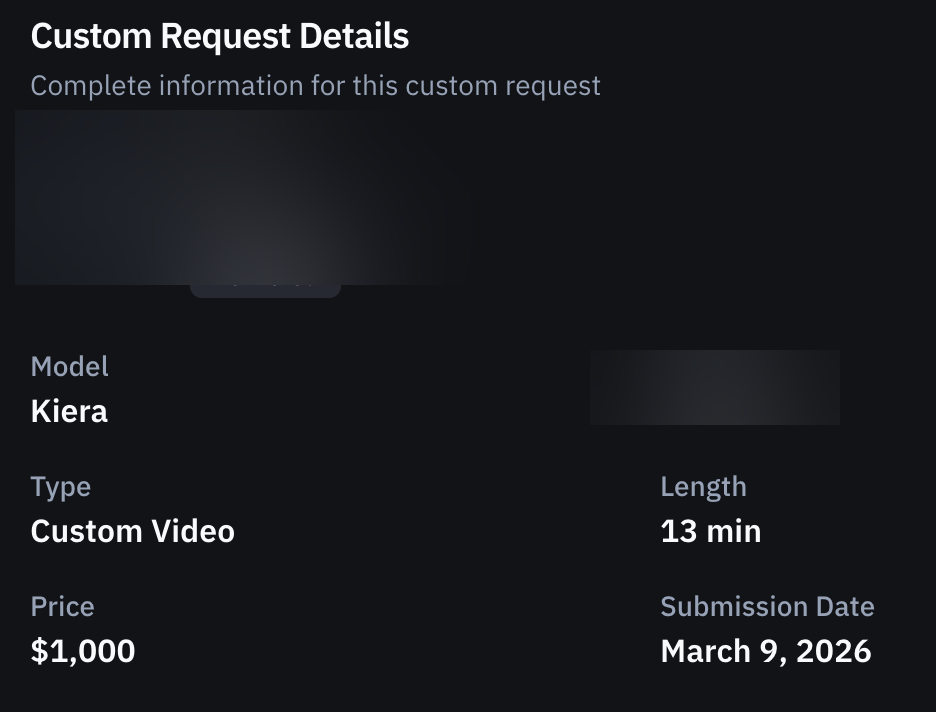Click the Custom Request Details heading
The height and width of the screenshot is (712, 936).
click(x=220, y=36)
